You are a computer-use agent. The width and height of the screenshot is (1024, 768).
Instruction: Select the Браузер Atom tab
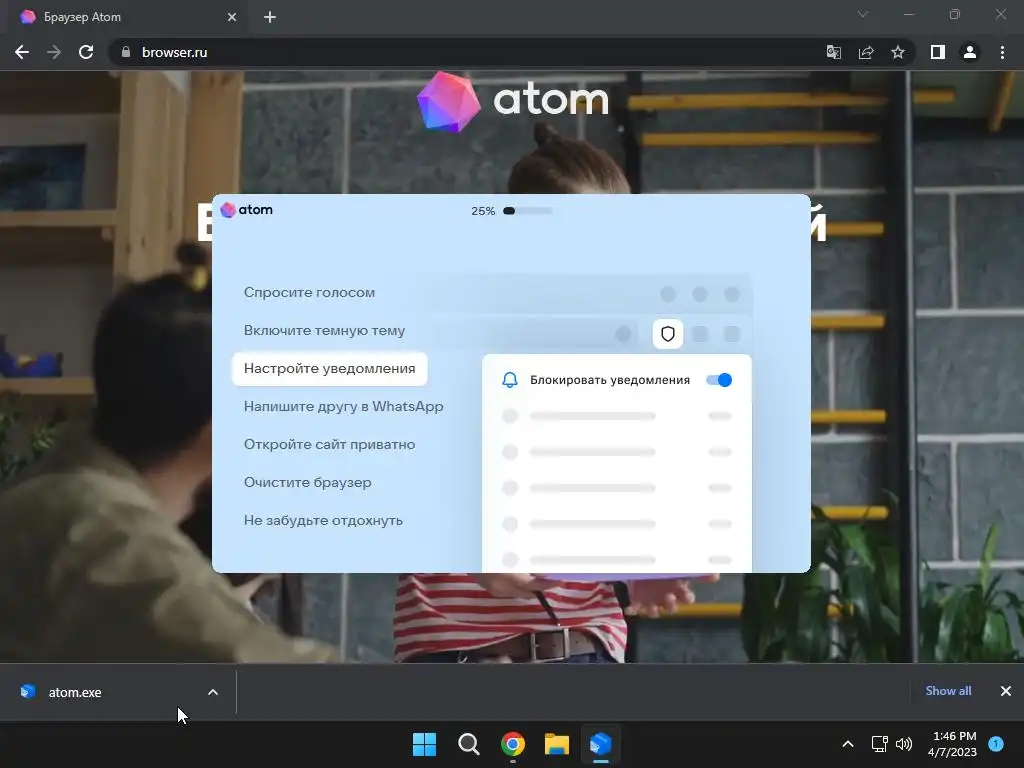point(127,17)
